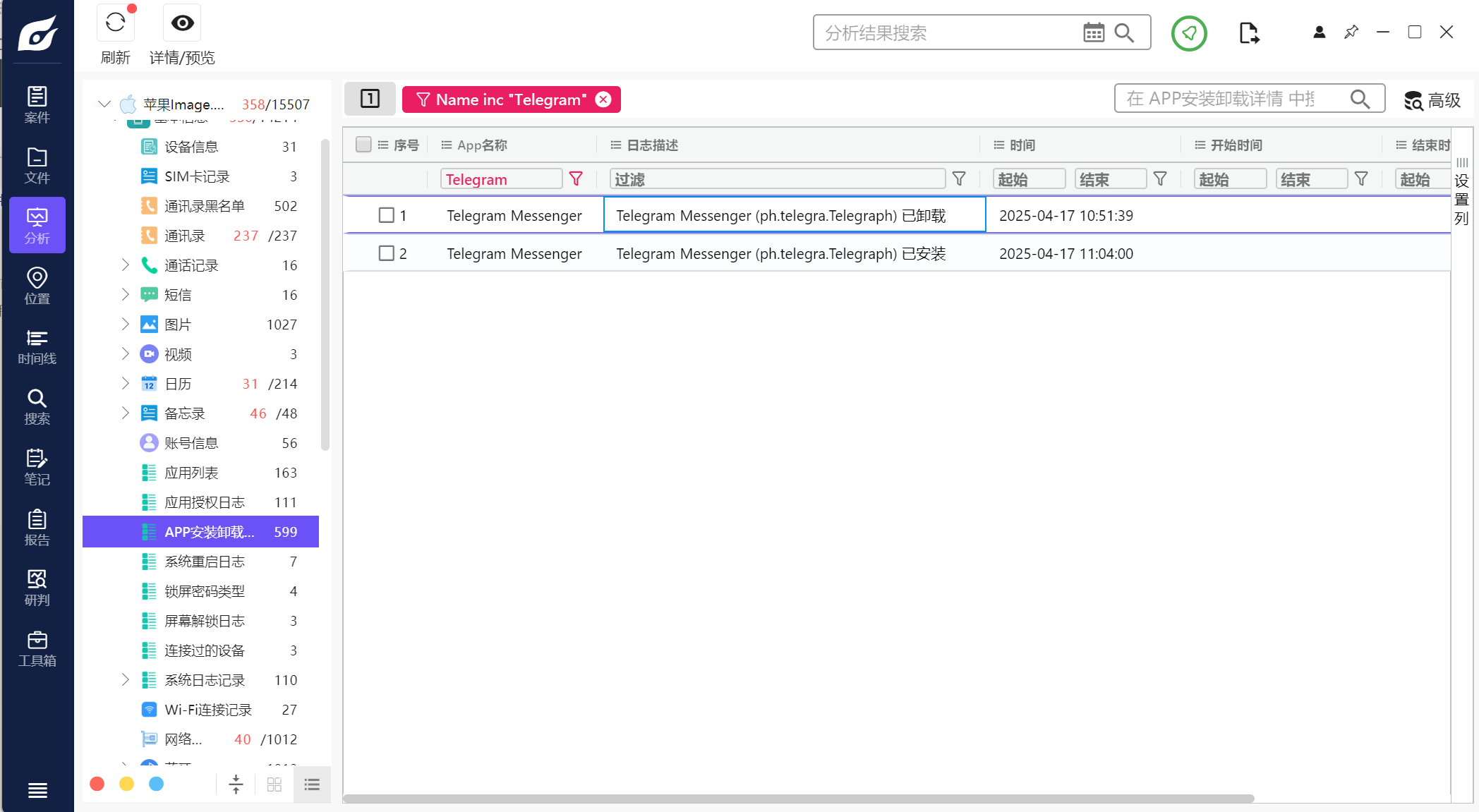Viewport: 1479px width, 812px height.
Task: Sort by the App名称 column header
Action: click(483, 145)
